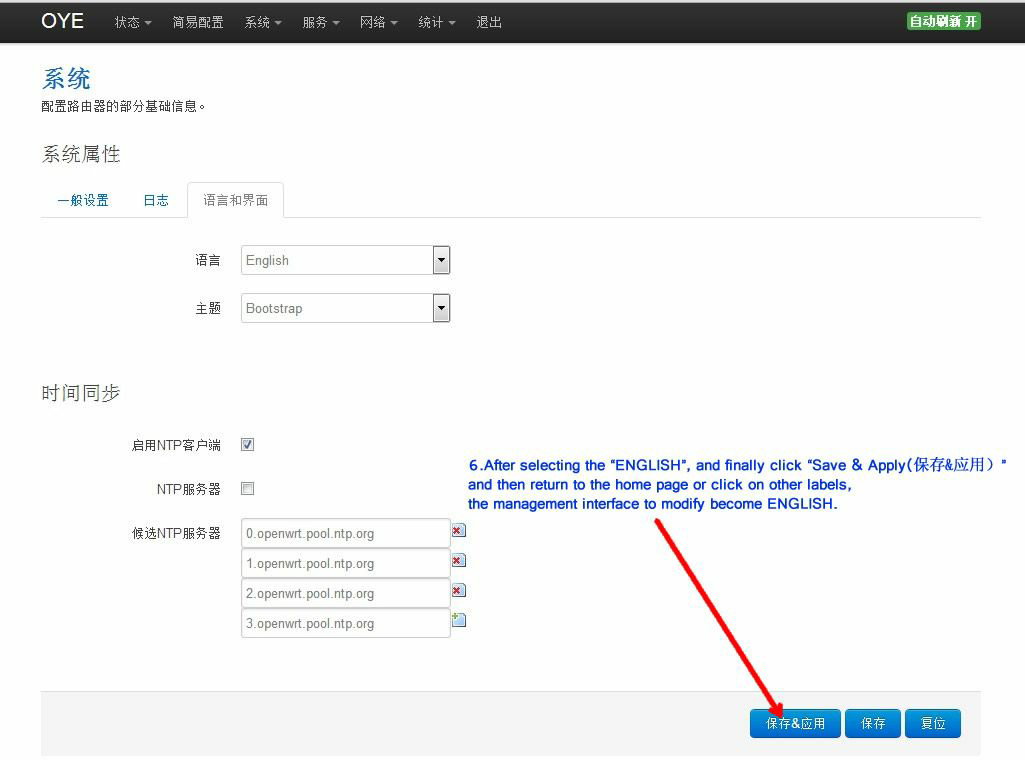The width and height of the screenshot is (1025, 760).
Task: Click 退出 to log out
Action: point(489,22)
